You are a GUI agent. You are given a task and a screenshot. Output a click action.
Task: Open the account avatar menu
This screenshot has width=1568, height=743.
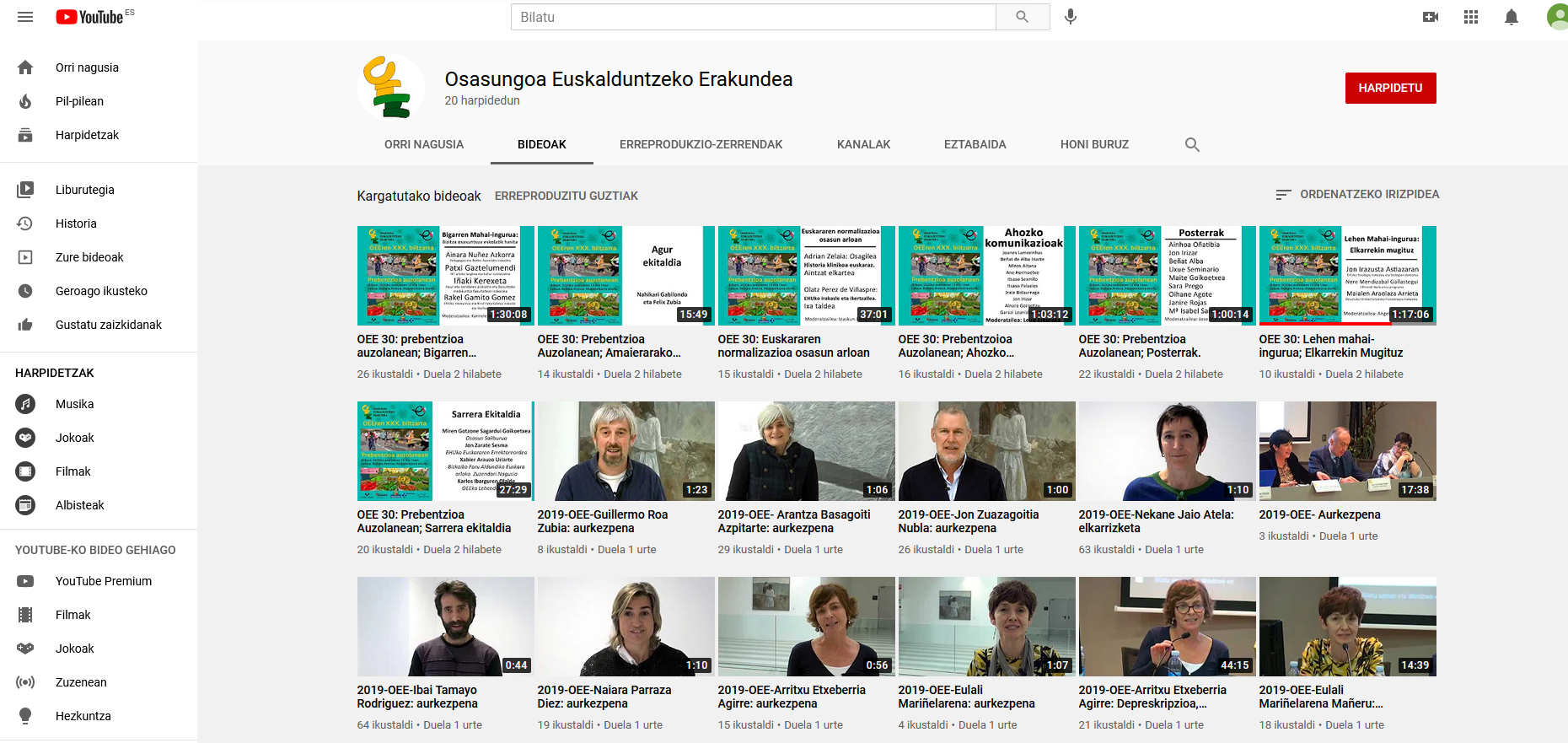(x=1557, y=17)
